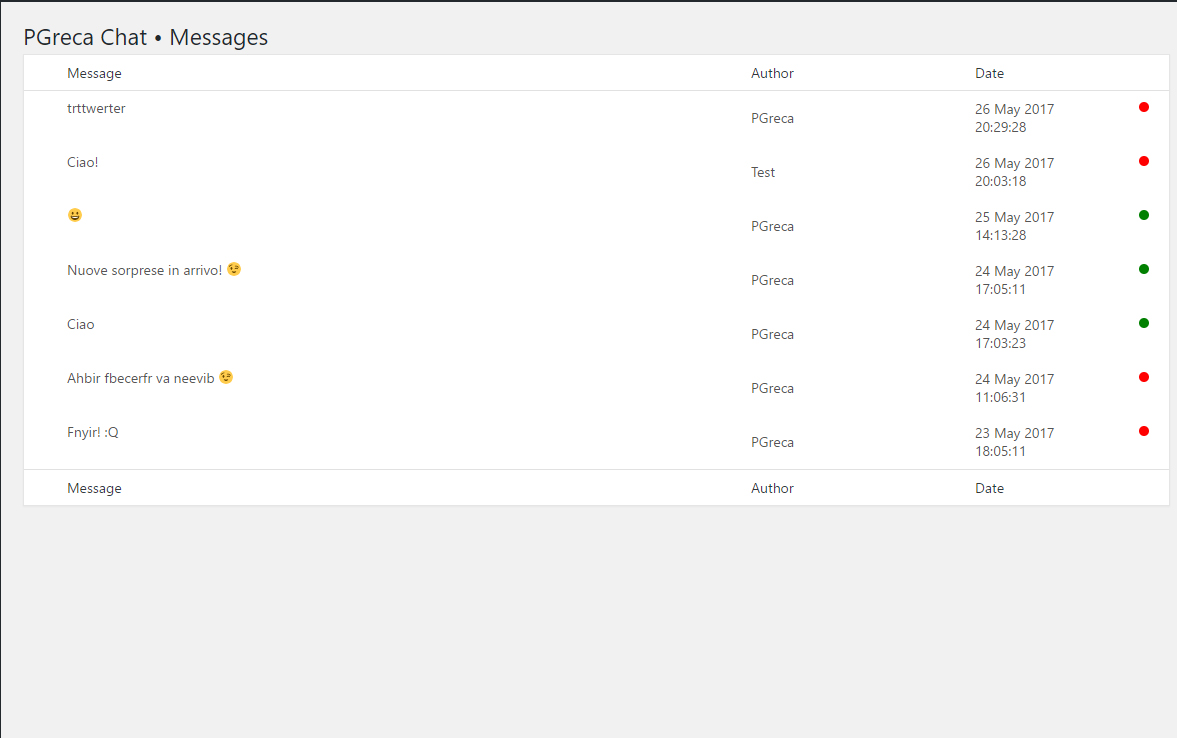Screen dimensions: 1177x738
Task: Click the bottom 'Date' footer header
Action: (x=989, y=489)
